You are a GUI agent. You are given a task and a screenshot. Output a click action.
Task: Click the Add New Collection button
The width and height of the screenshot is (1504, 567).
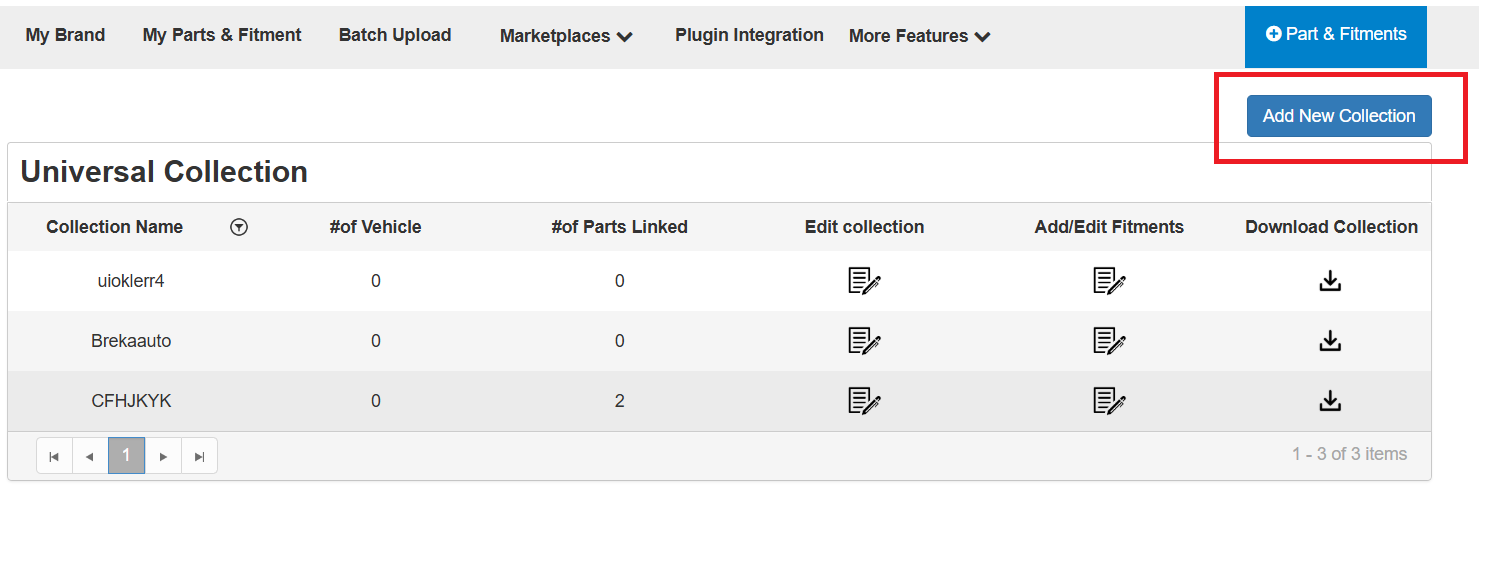pyautogui.click(x=1339, y=116)
